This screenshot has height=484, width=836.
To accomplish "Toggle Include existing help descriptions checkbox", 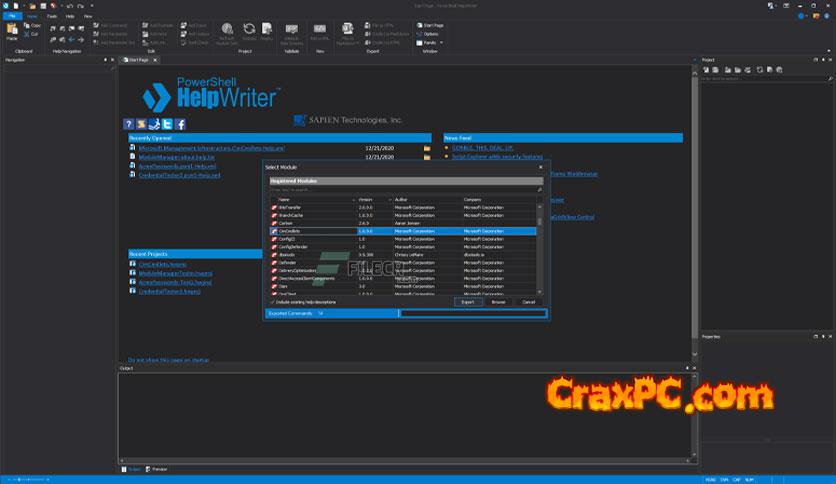I will [x=272, y=301].
